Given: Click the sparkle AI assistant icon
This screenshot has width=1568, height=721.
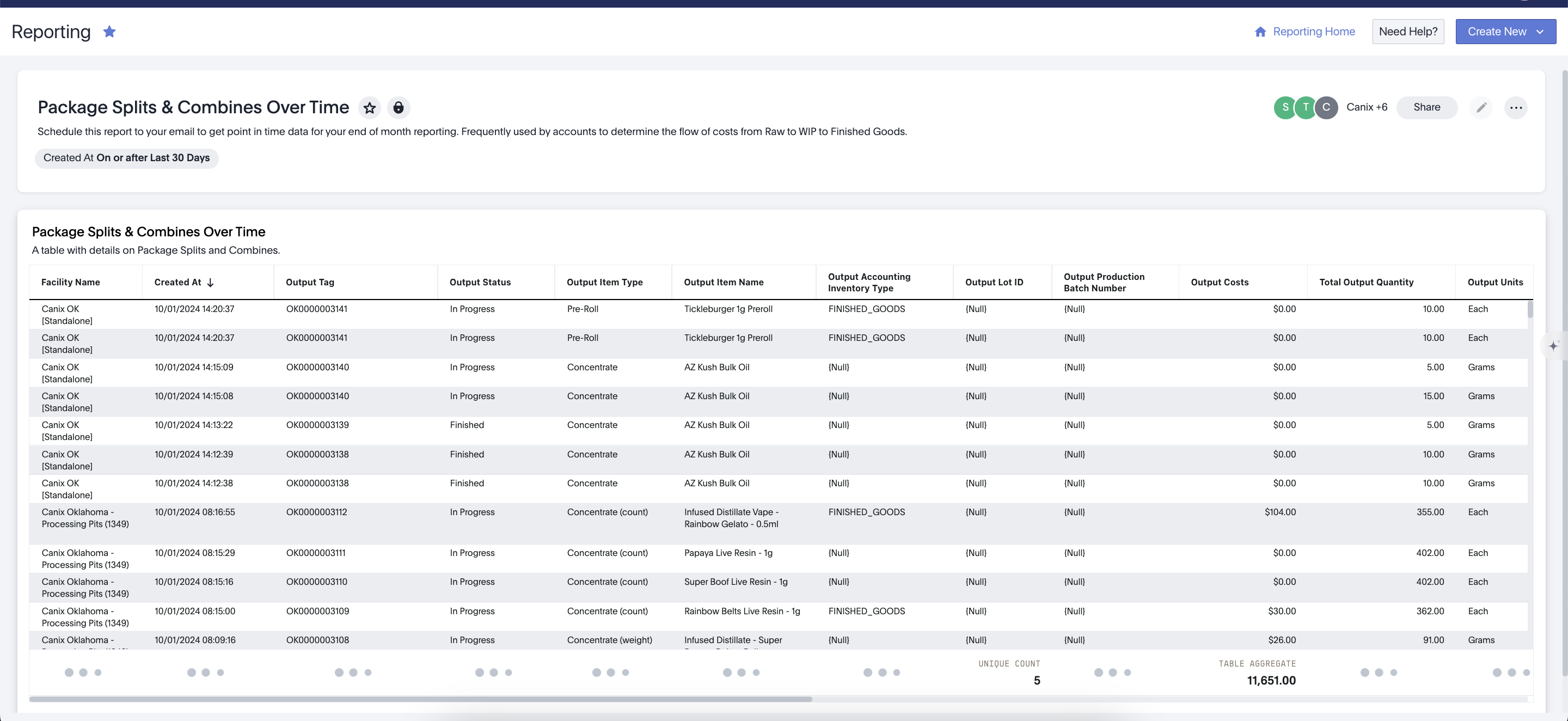Looking at the screenshot, I should (1553, 346).
